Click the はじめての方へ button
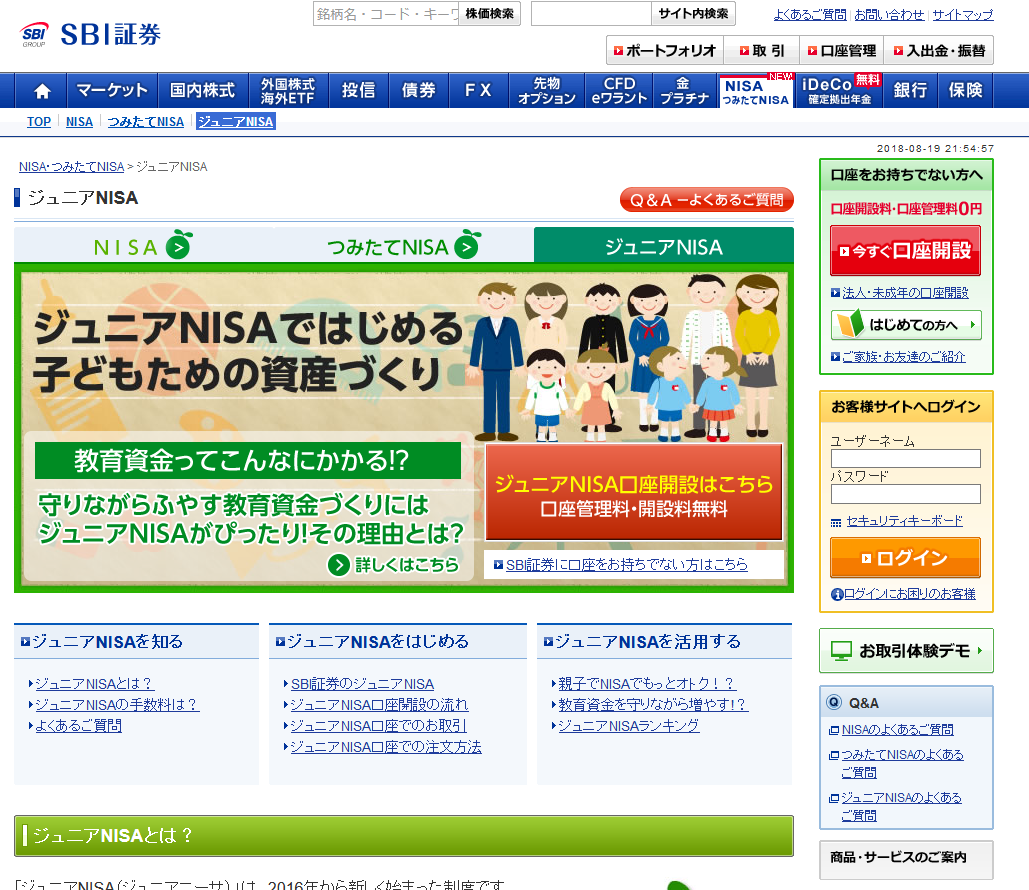This screenshot has height=890, width=1029. (x=906, y=325)
